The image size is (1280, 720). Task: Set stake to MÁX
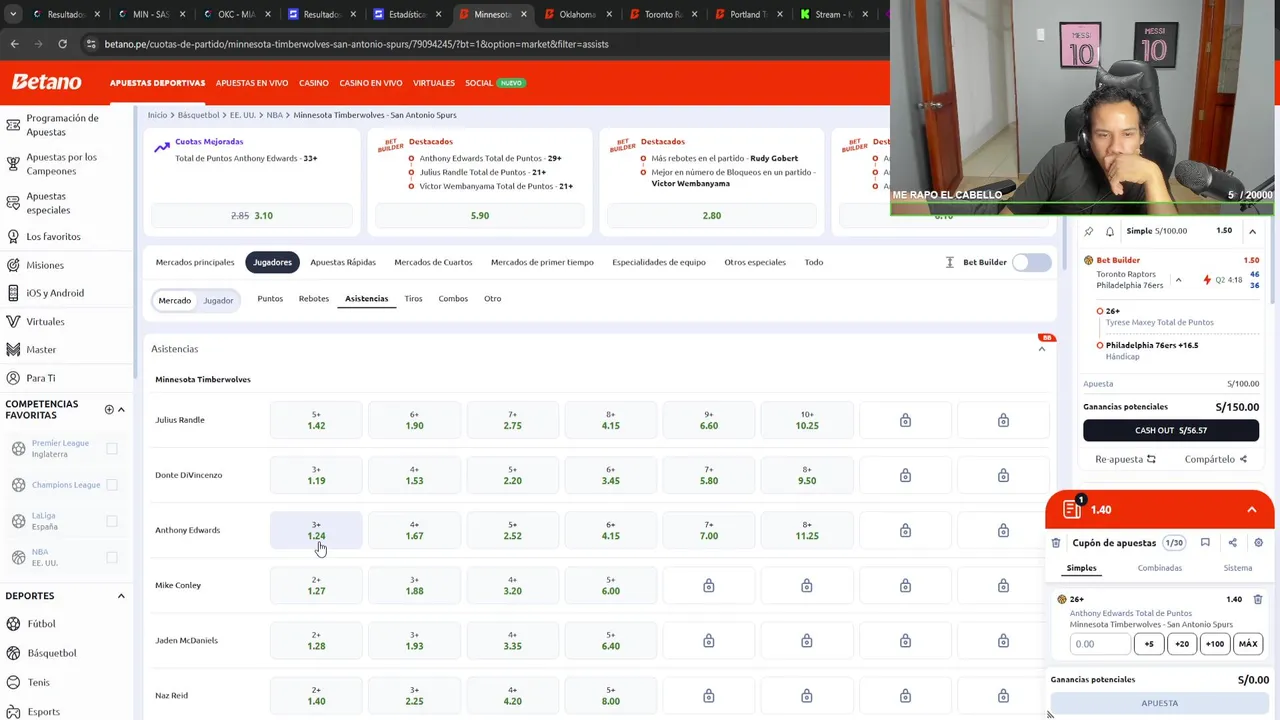[x=1248, y=644]
